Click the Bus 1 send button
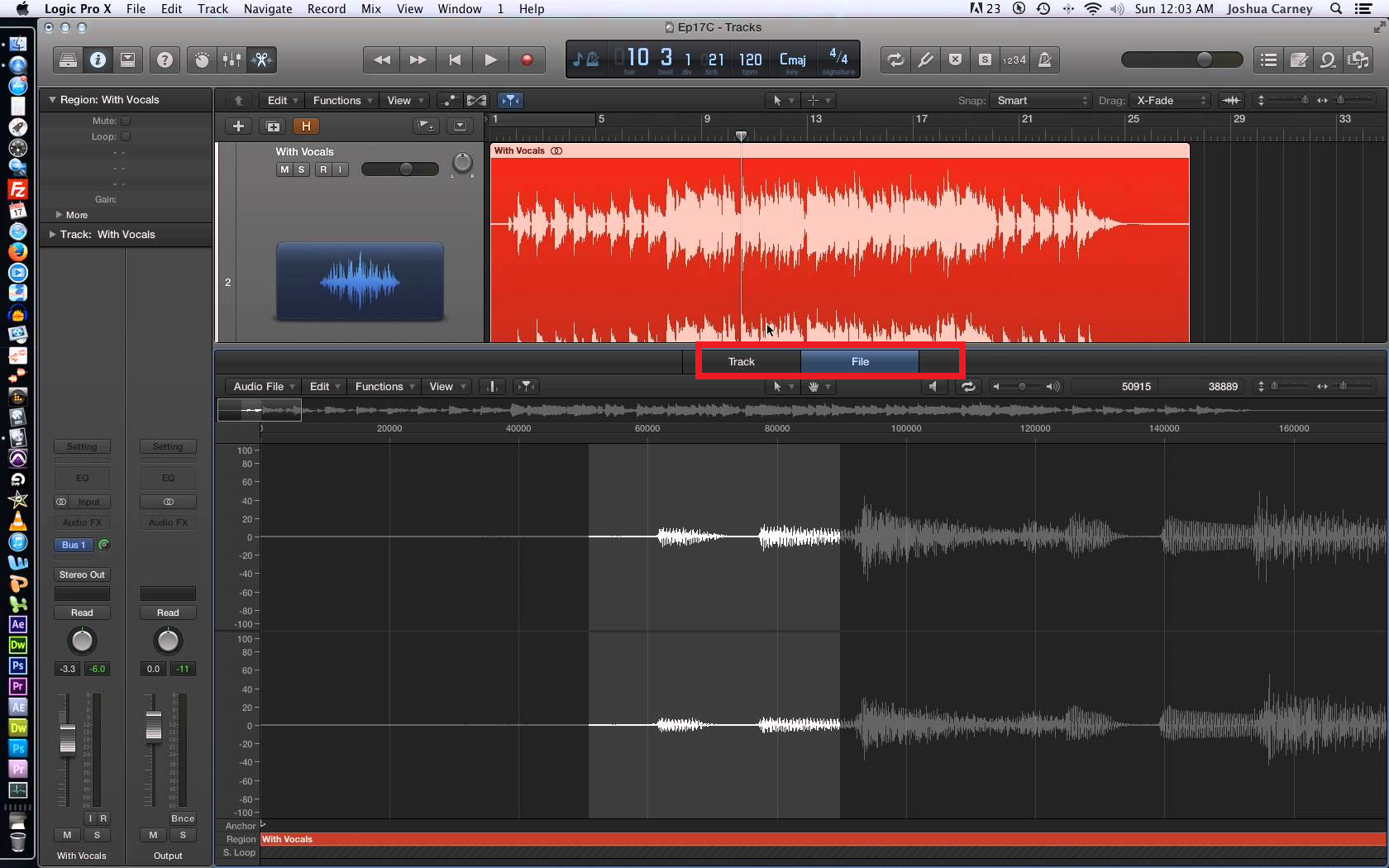Screen dimensions: 1389x868 [x=74, y=545]
